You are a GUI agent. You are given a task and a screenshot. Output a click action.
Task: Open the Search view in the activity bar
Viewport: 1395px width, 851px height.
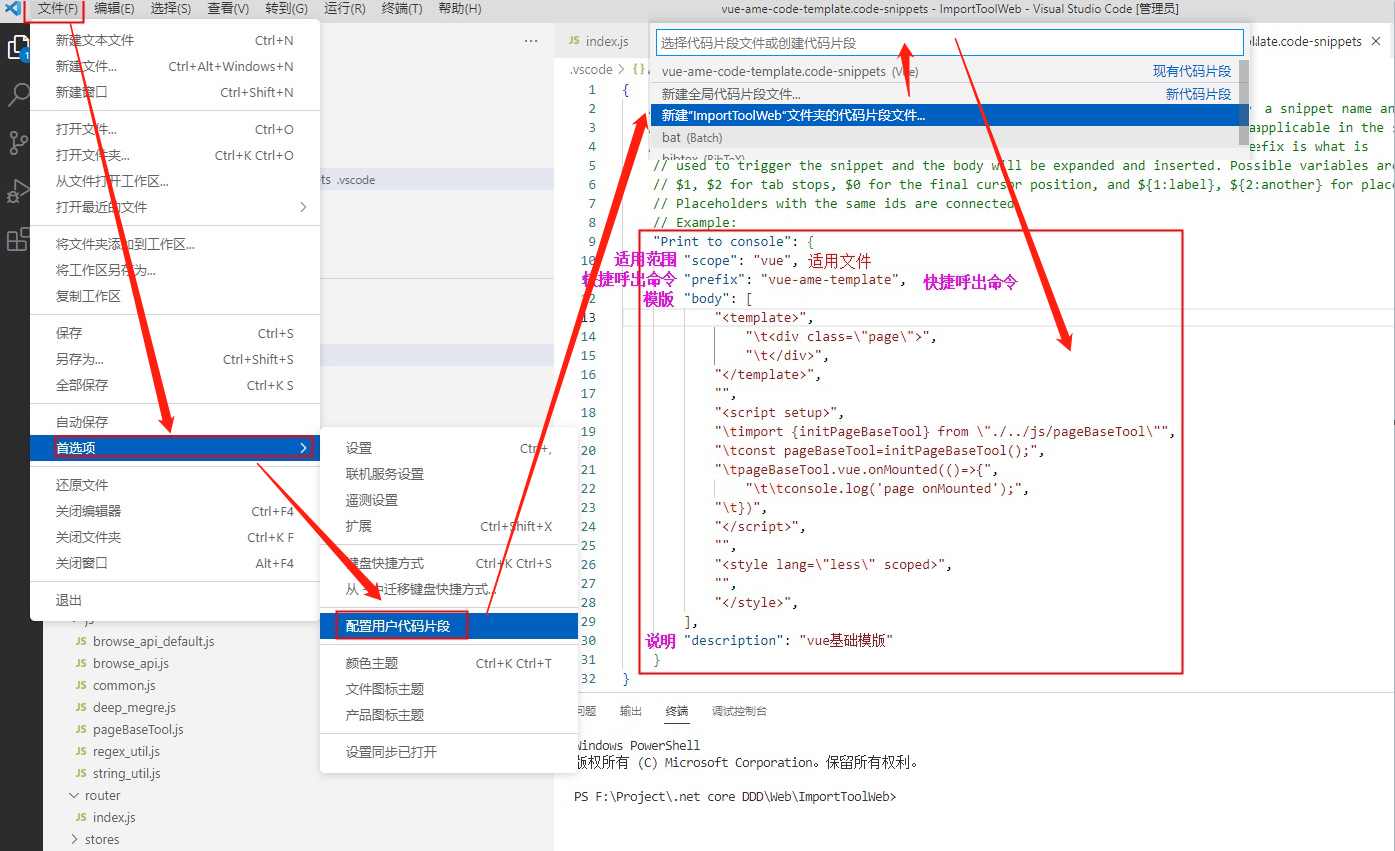click(x=18, y=95)
